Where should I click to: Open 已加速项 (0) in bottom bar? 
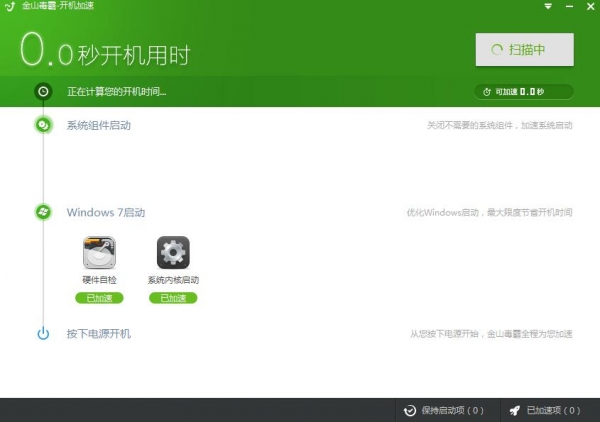pos(550,410)
